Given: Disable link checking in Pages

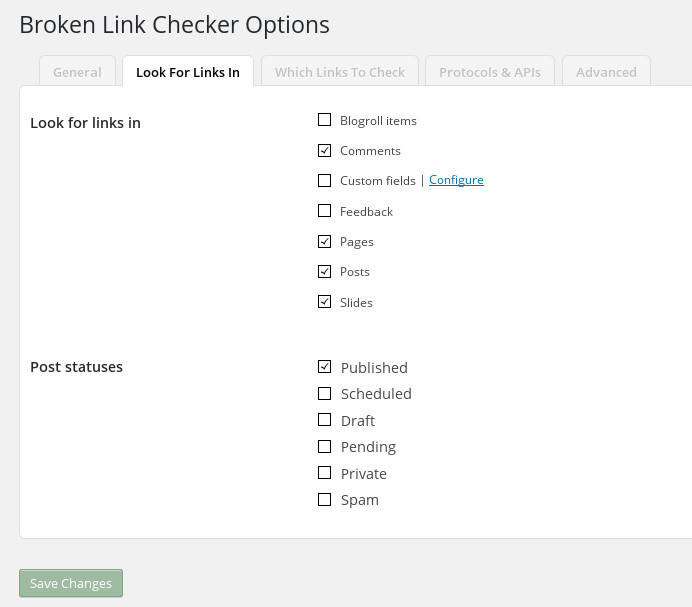Looking at the screenshot, I should [x=324, y=241].
